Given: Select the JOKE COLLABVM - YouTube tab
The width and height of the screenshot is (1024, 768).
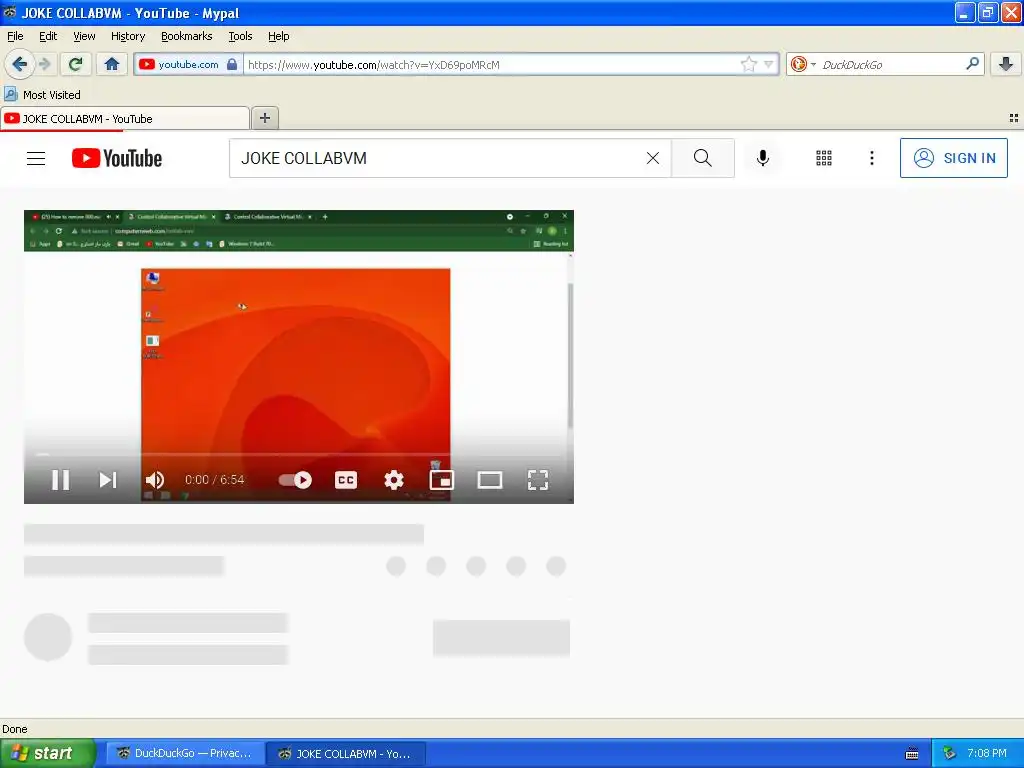Looking at the screenshot, I should [125, 119].
